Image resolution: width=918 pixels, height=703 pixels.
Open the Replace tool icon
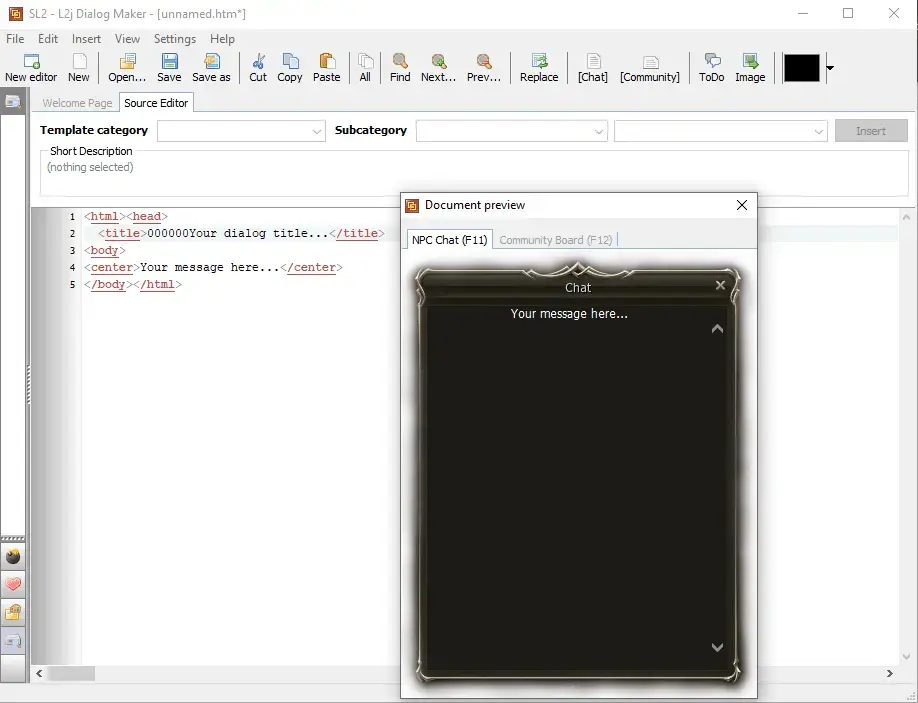tap(539, 68)
